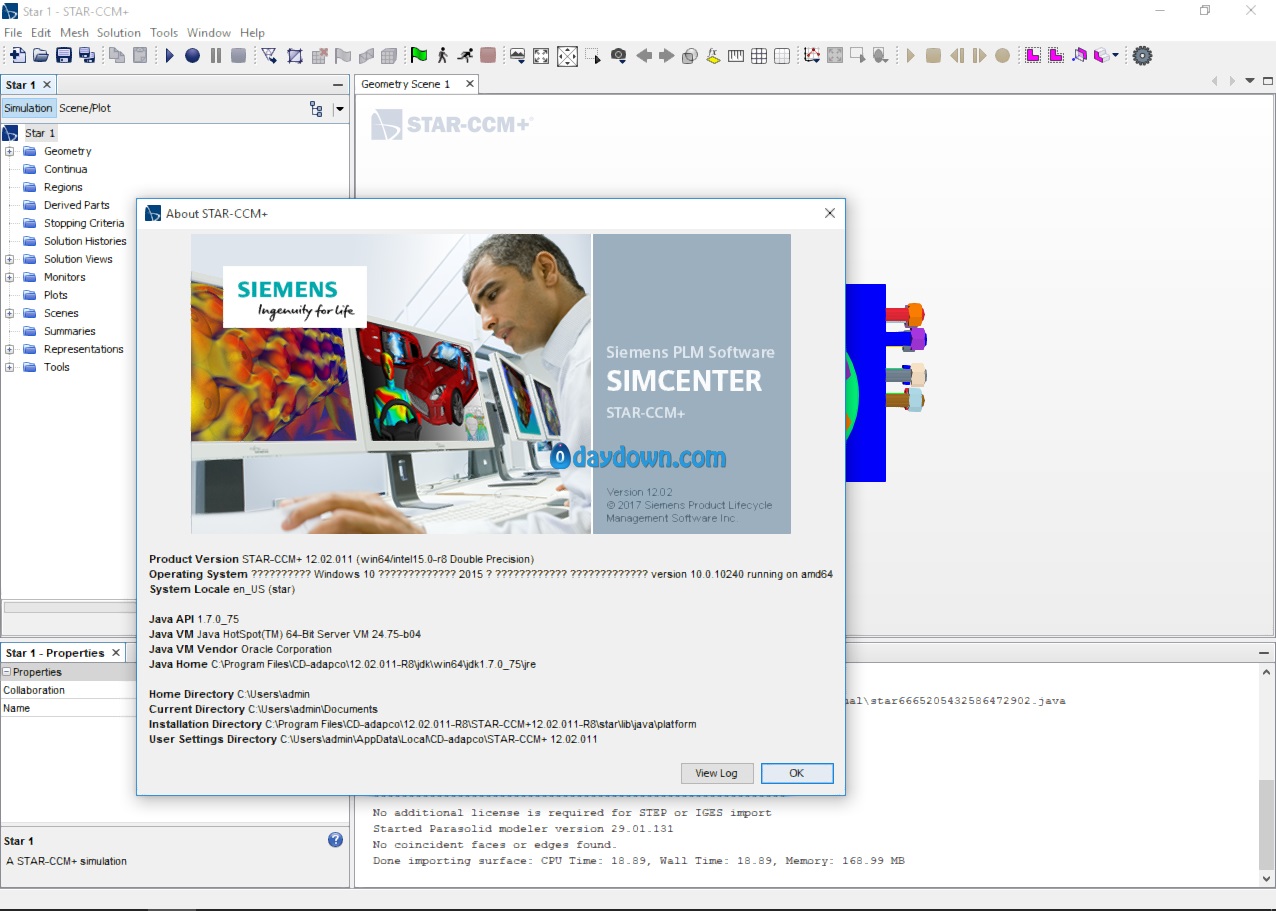Initialize solution with the green flag
1276x911 pixels.
tap(418, 56)
